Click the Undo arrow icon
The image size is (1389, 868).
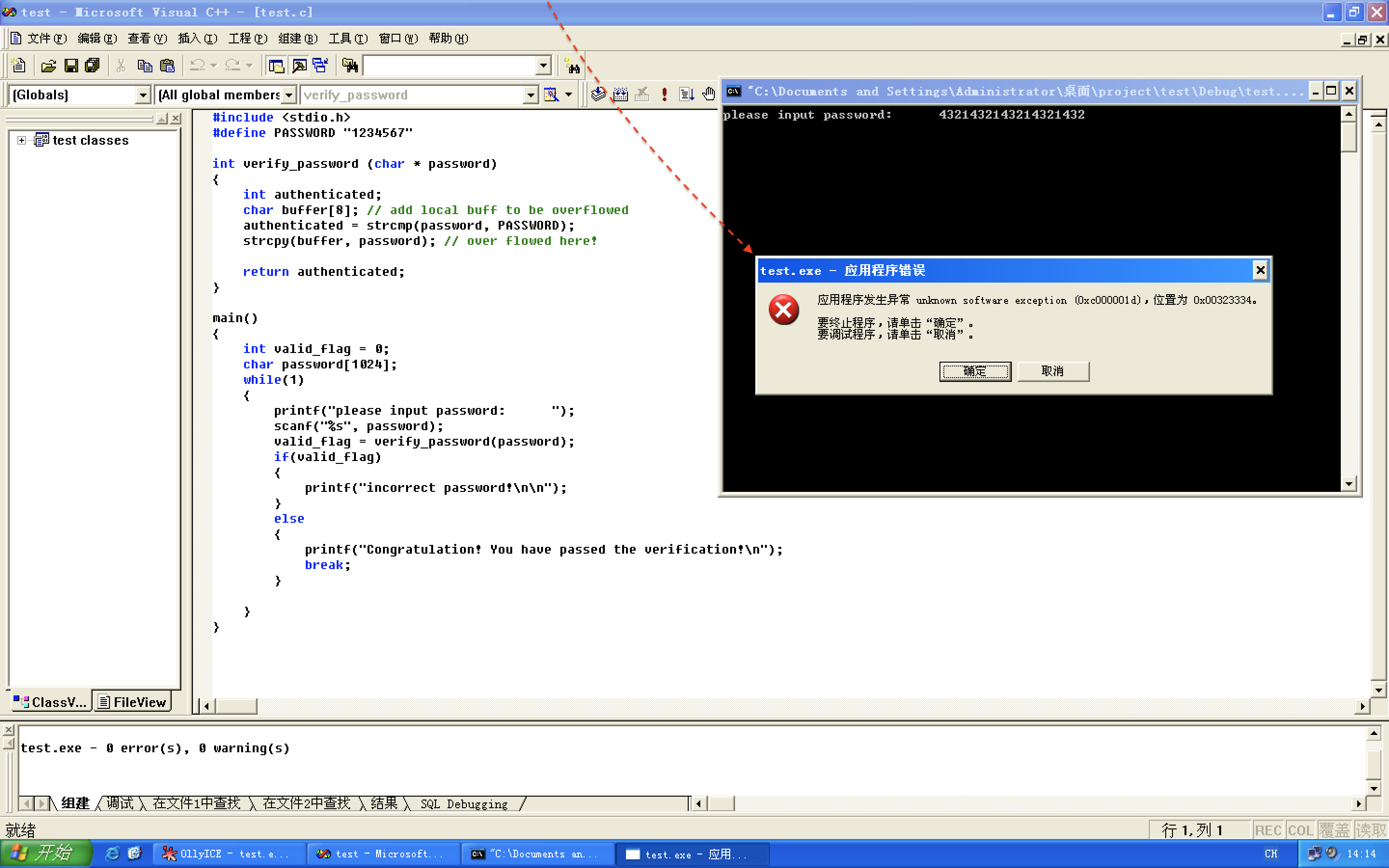pos(197,66)
